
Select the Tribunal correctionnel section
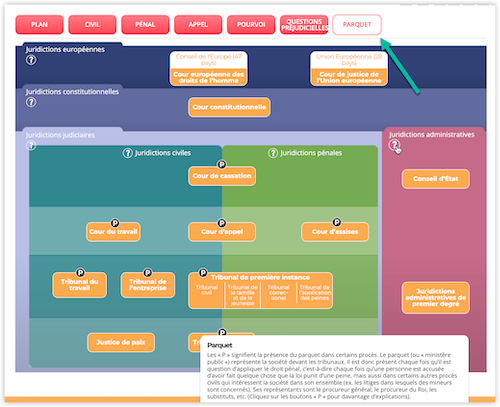[278, 293]
